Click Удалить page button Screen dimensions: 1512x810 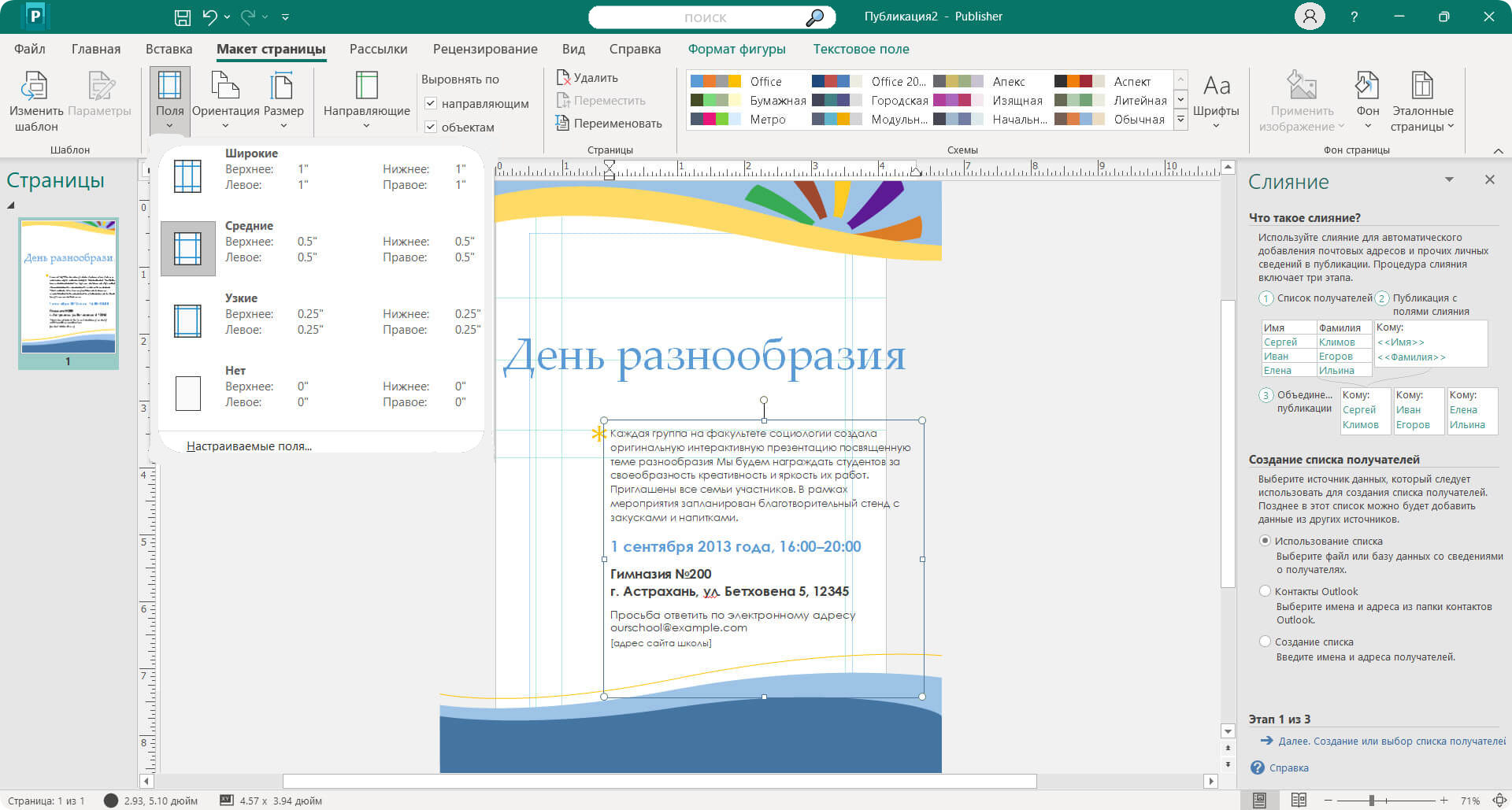click(x=587, y=78)
